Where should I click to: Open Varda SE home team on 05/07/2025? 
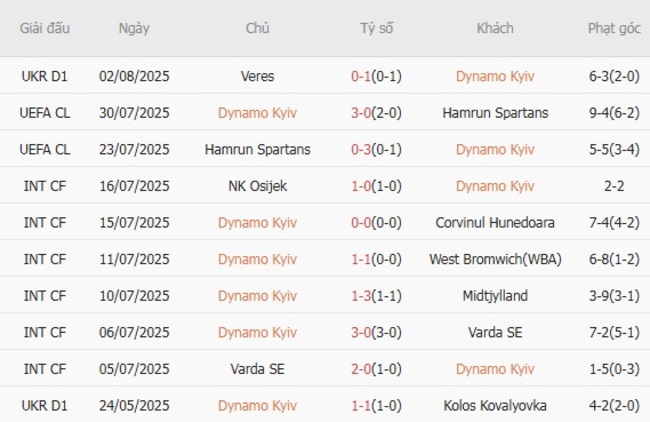point(257,369)
